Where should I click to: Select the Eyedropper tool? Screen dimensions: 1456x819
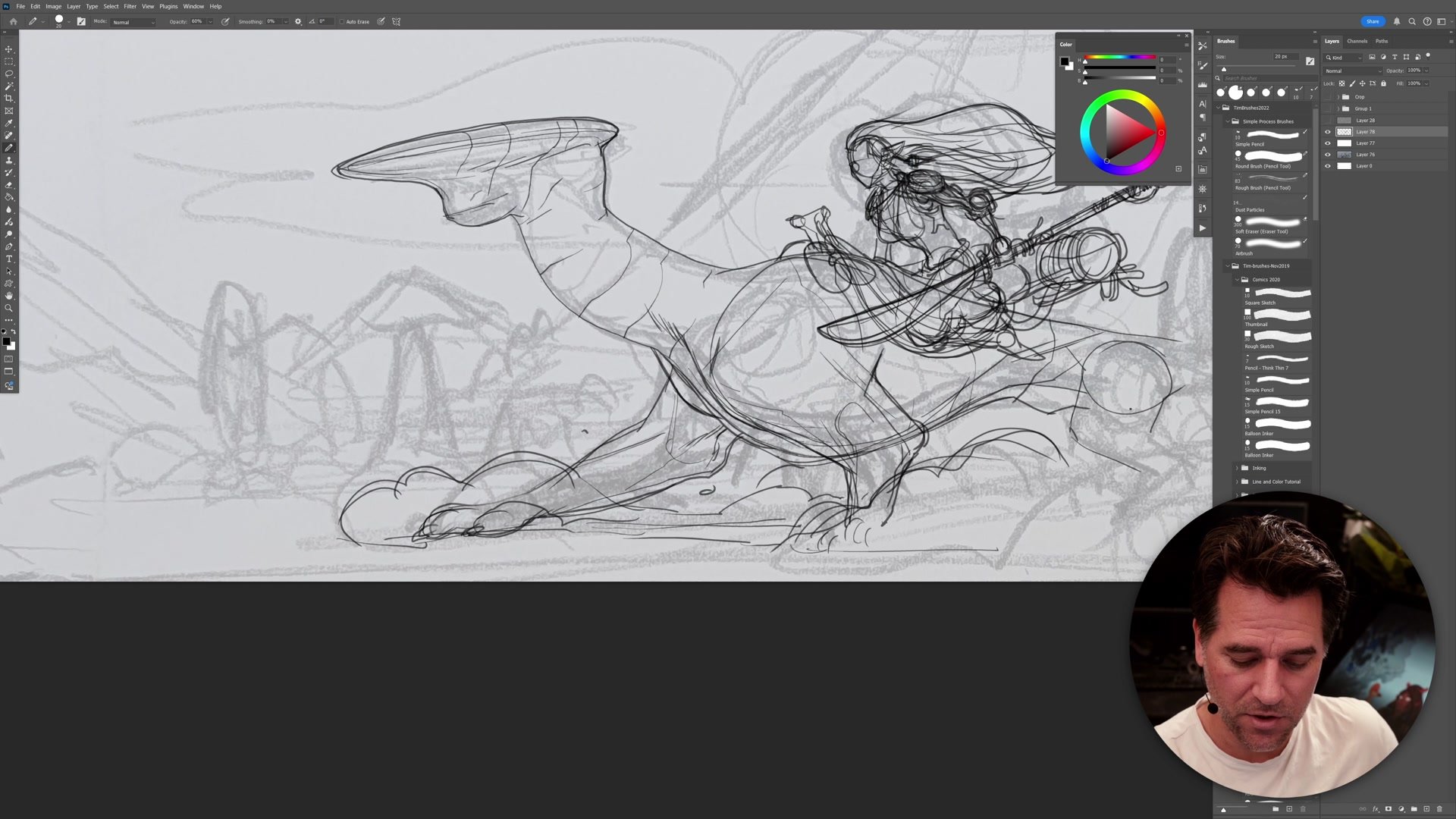pos(9,123)
